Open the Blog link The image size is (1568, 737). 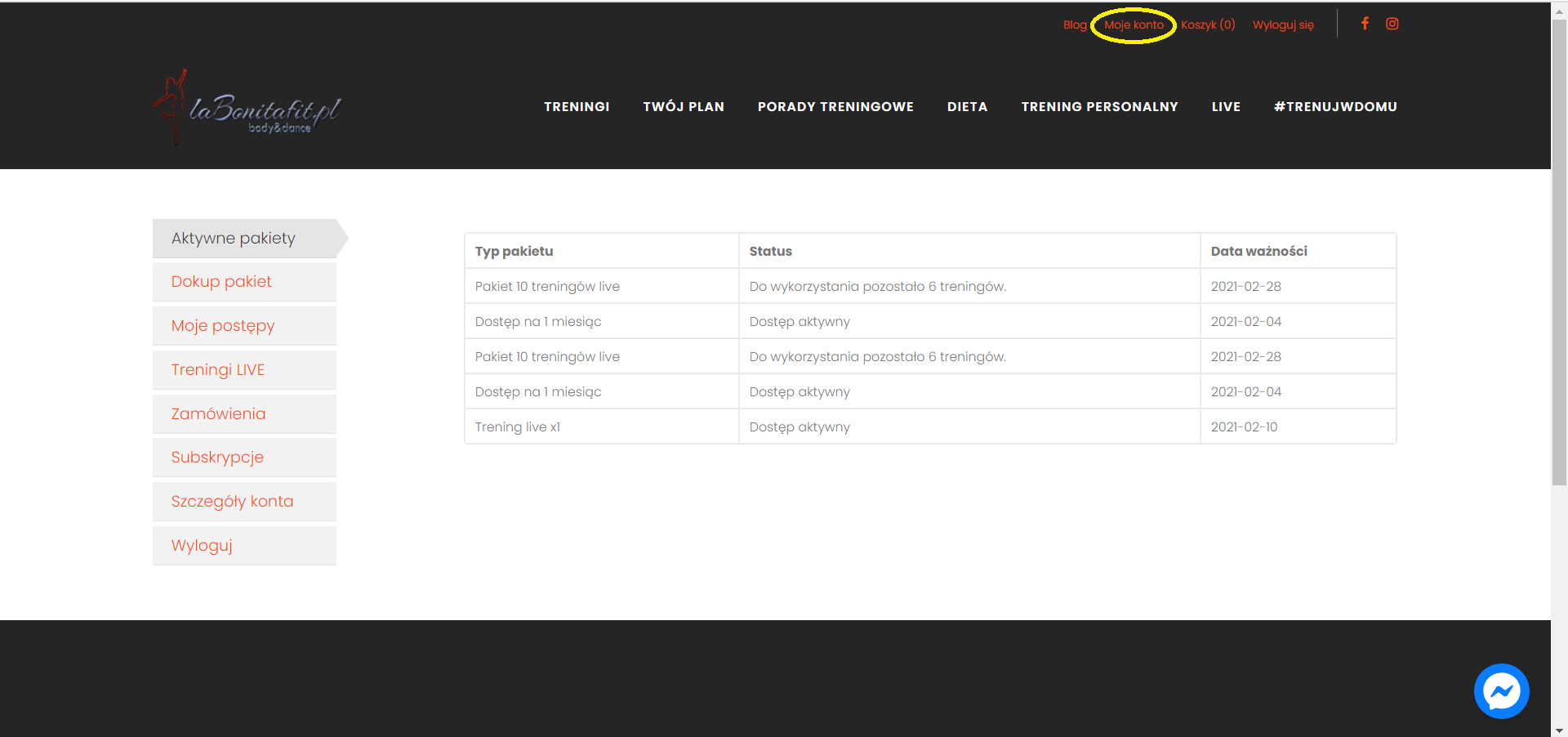(1075, 25)
